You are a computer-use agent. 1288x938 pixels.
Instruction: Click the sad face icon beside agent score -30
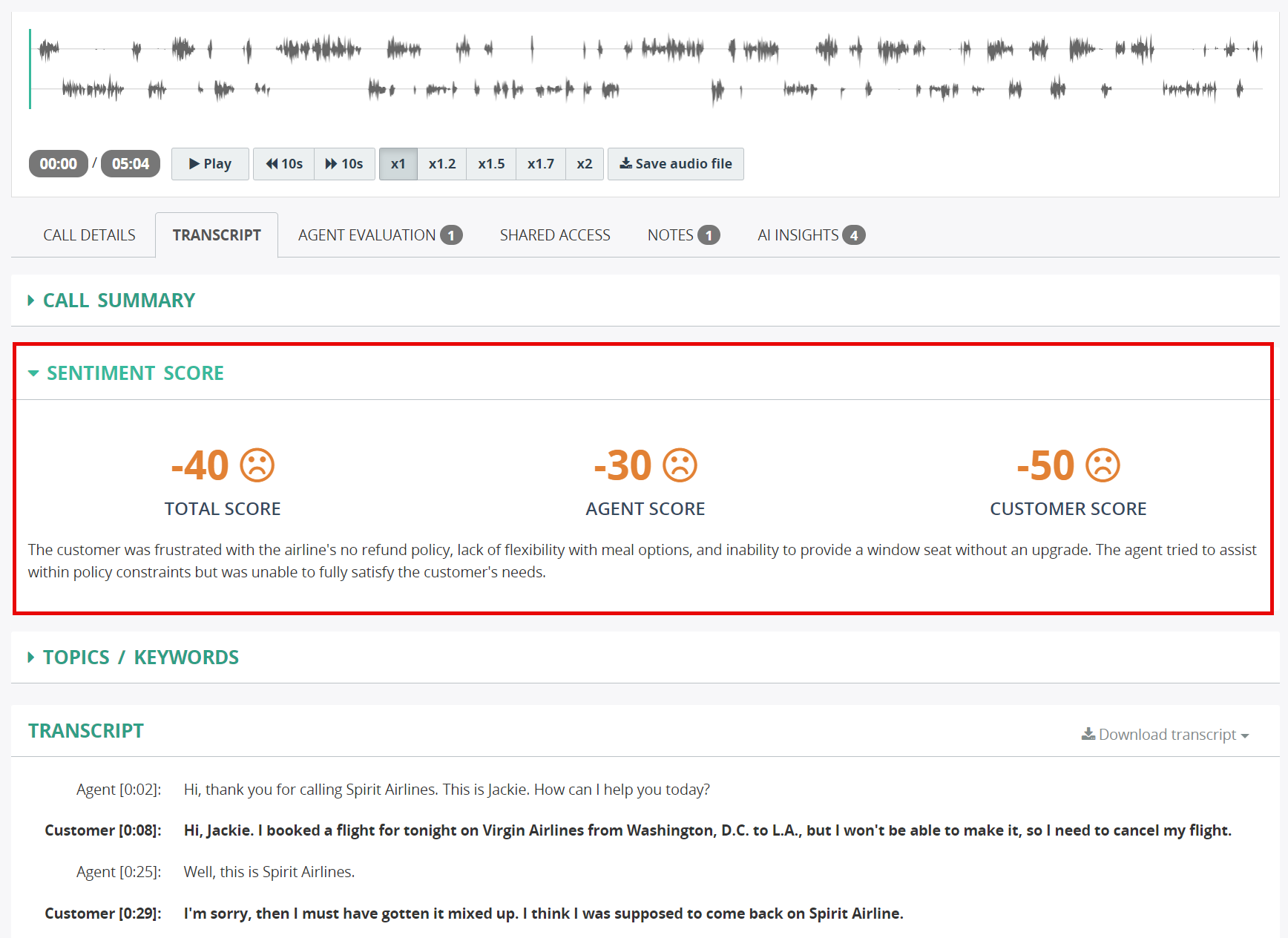[680, 466]
